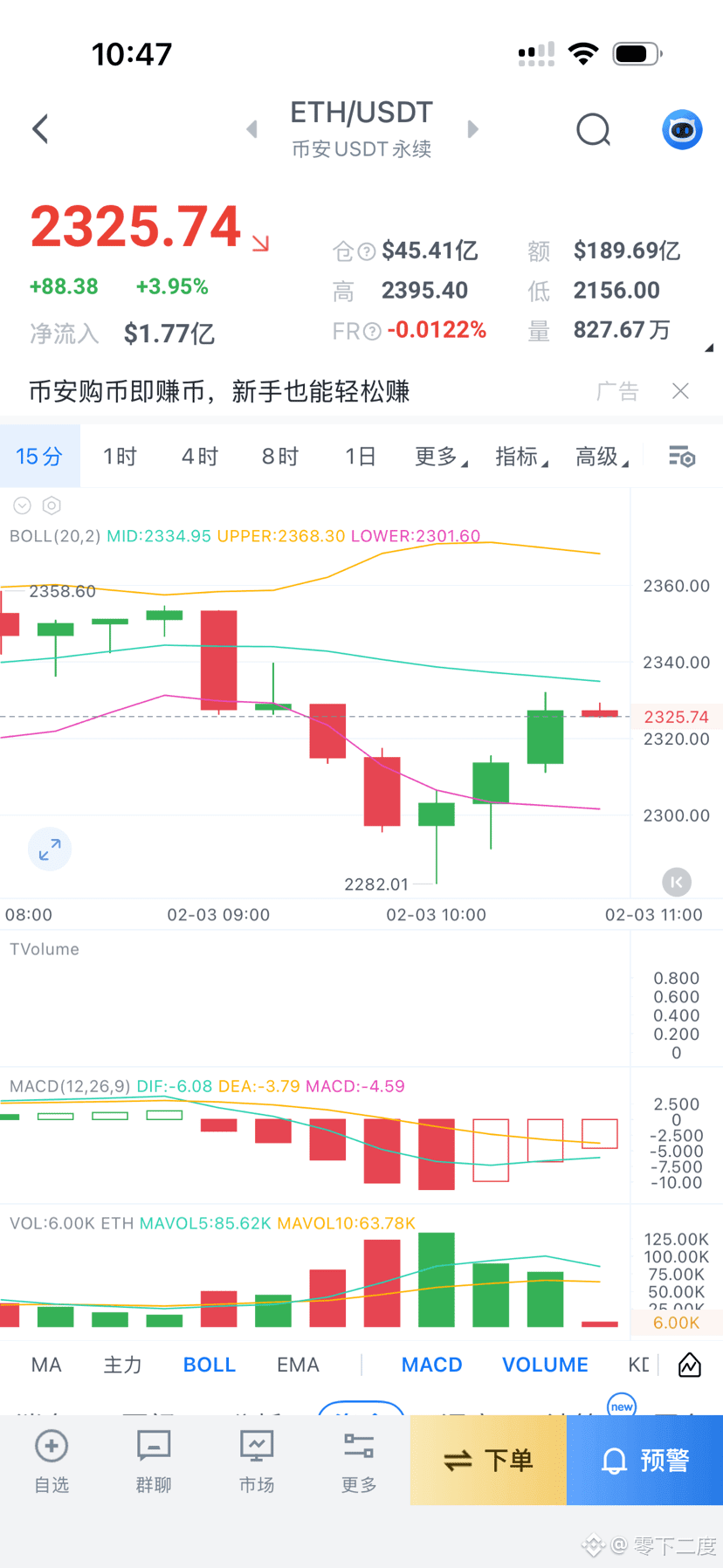
Task: Open the indicator eraser icon at right
Action: tap(690, 1365)
